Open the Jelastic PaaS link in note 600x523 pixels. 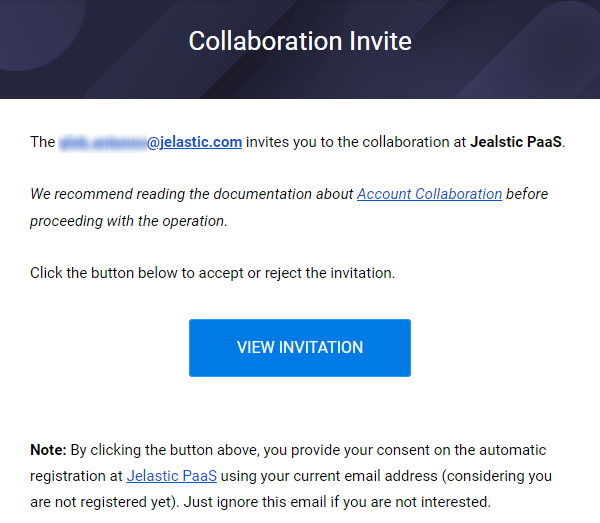tap(171, 476)
